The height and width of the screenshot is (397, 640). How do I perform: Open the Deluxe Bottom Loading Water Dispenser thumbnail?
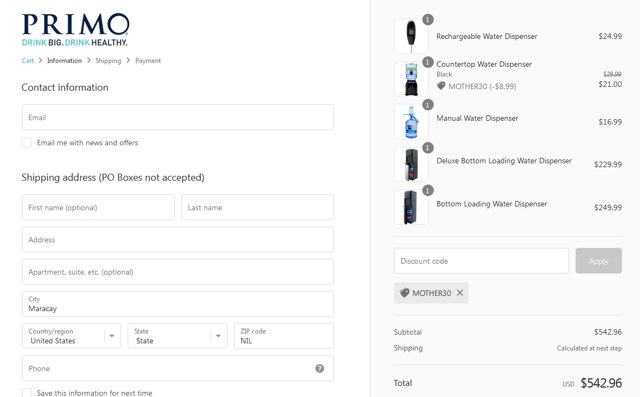pos(411,164)
